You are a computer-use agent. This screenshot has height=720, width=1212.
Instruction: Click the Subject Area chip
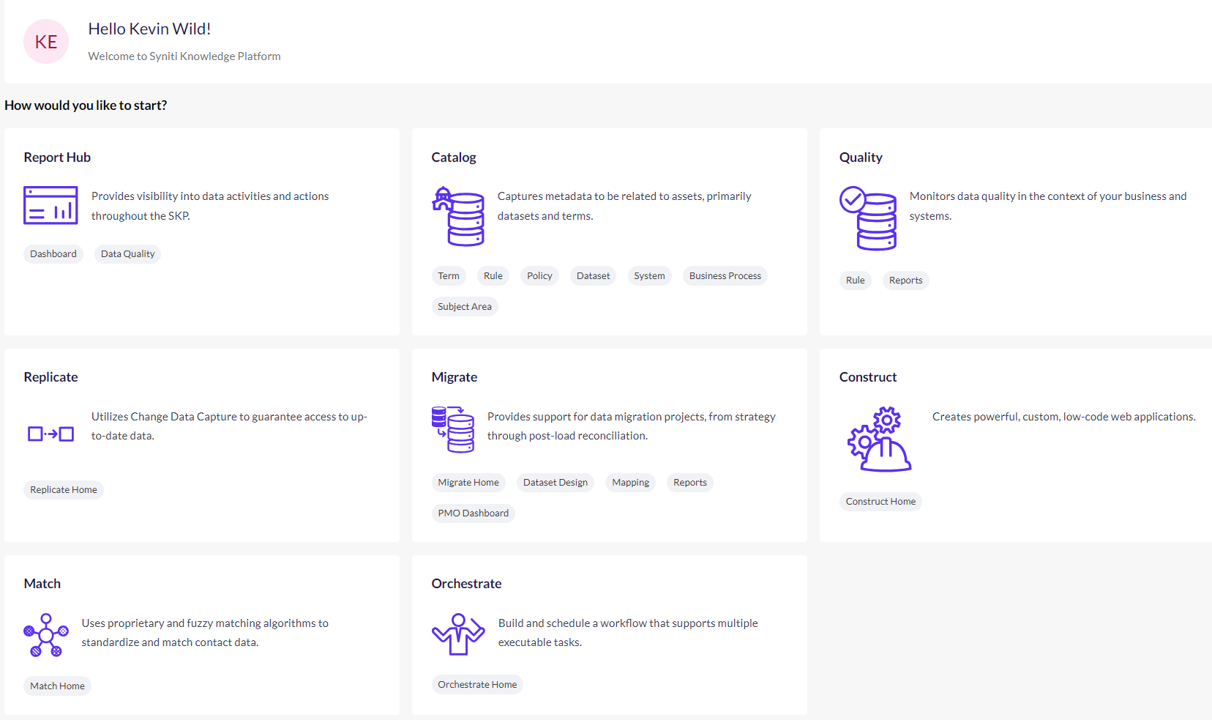coord(464,306)
